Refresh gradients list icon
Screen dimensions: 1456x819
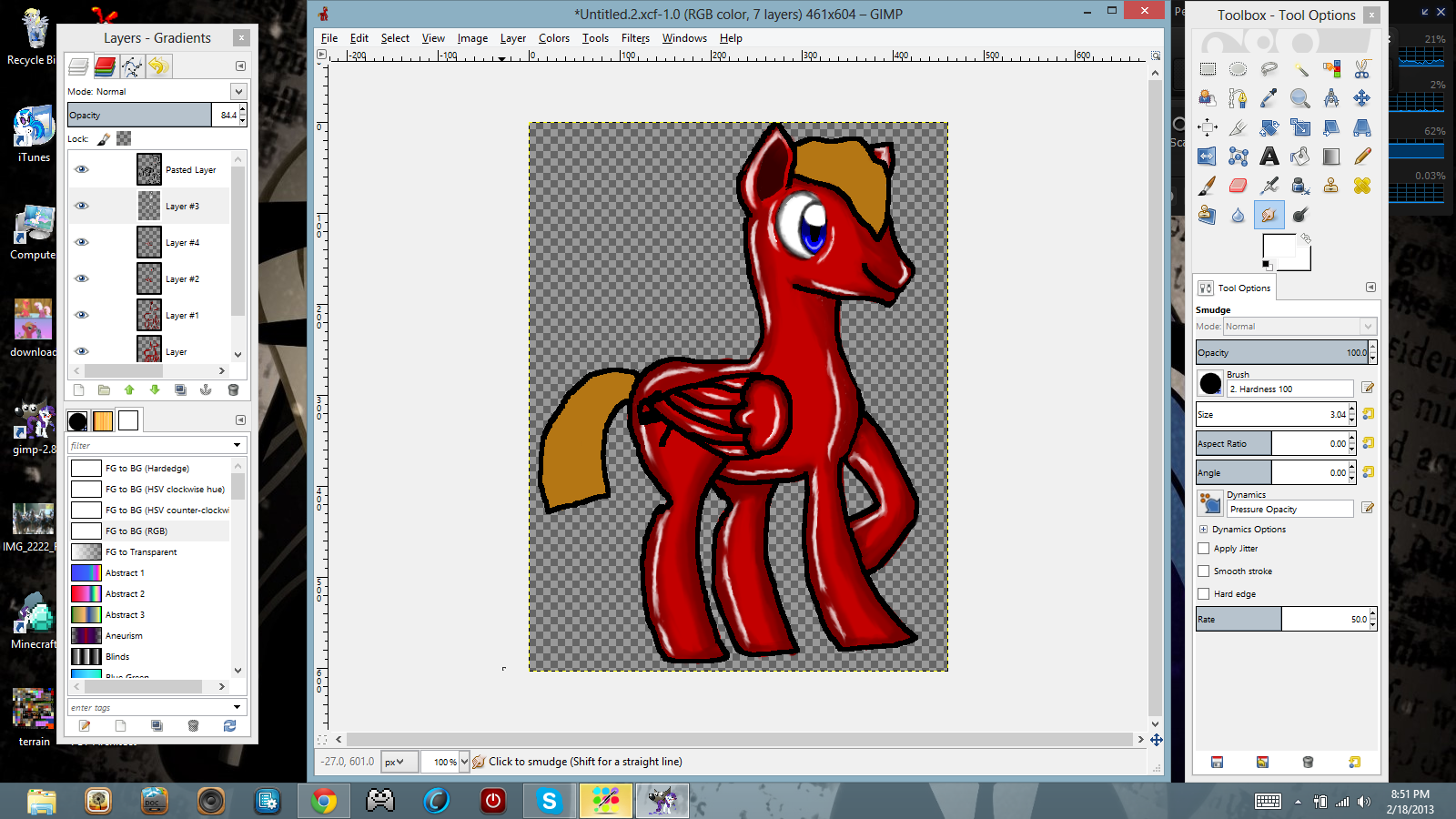coord(229,725)
